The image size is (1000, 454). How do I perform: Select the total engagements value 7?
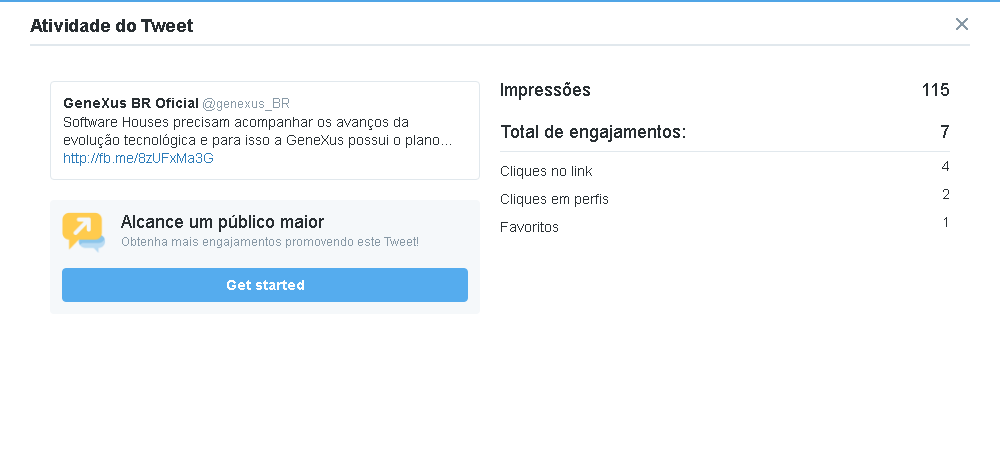pos(945,132)
